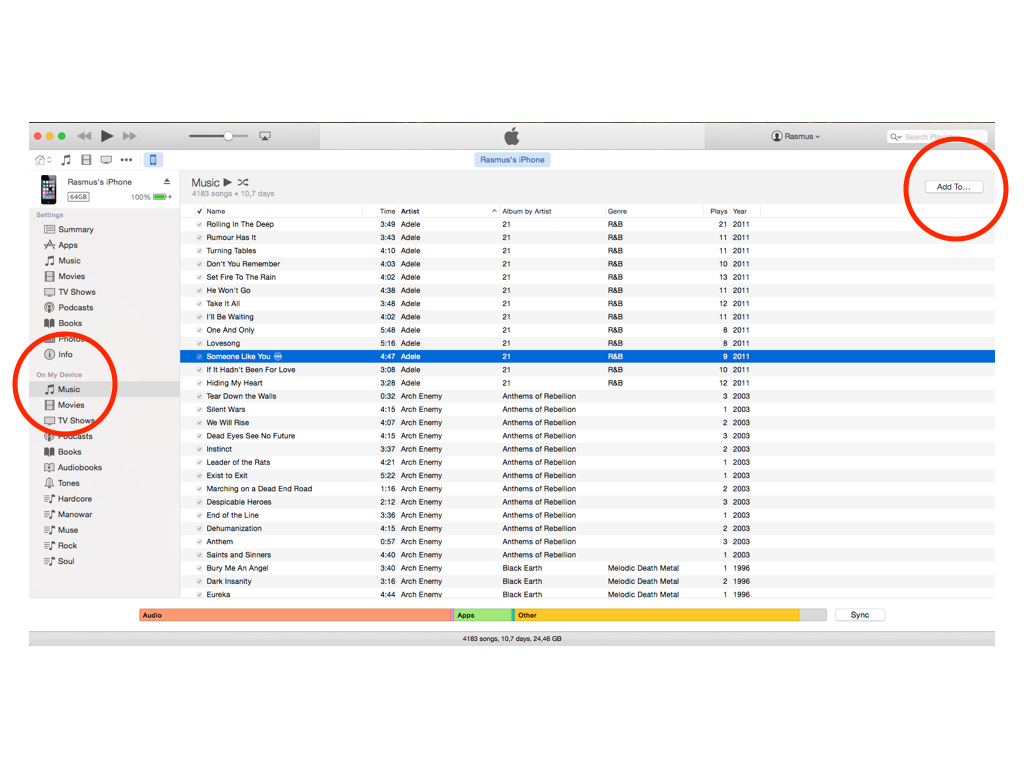The image size is (1024, 768).
Task: Open the more options ellipsis icon
Action: coord(126,160)
